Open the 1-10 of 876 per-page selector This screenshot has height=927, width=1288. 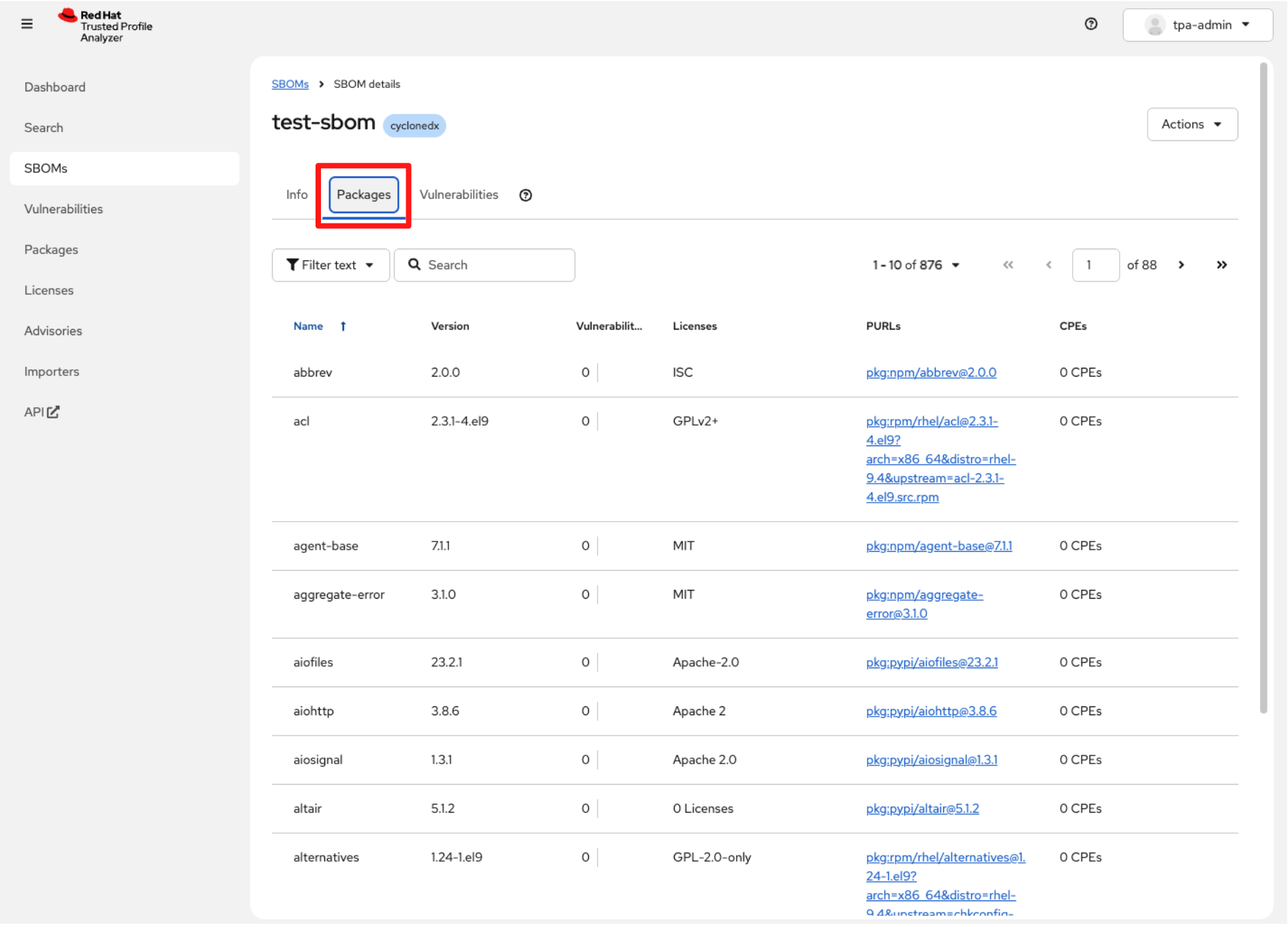[x=915, y=265]
